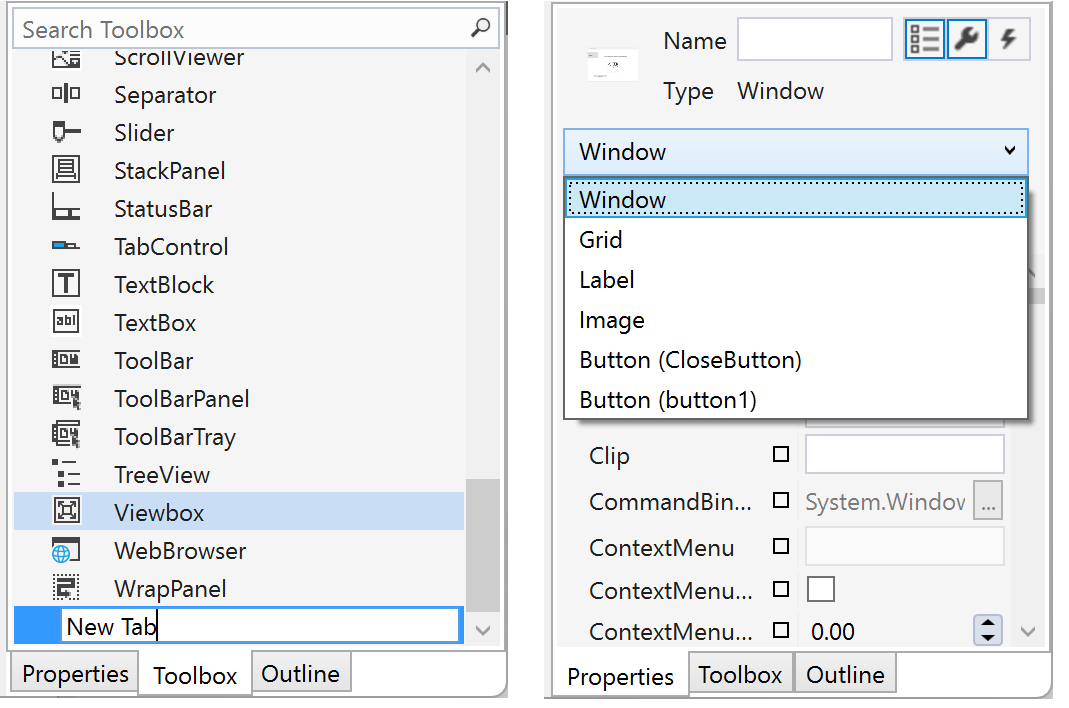
Task: Click the ellipsis button next to CommandBindings
Action: point(988,501)
